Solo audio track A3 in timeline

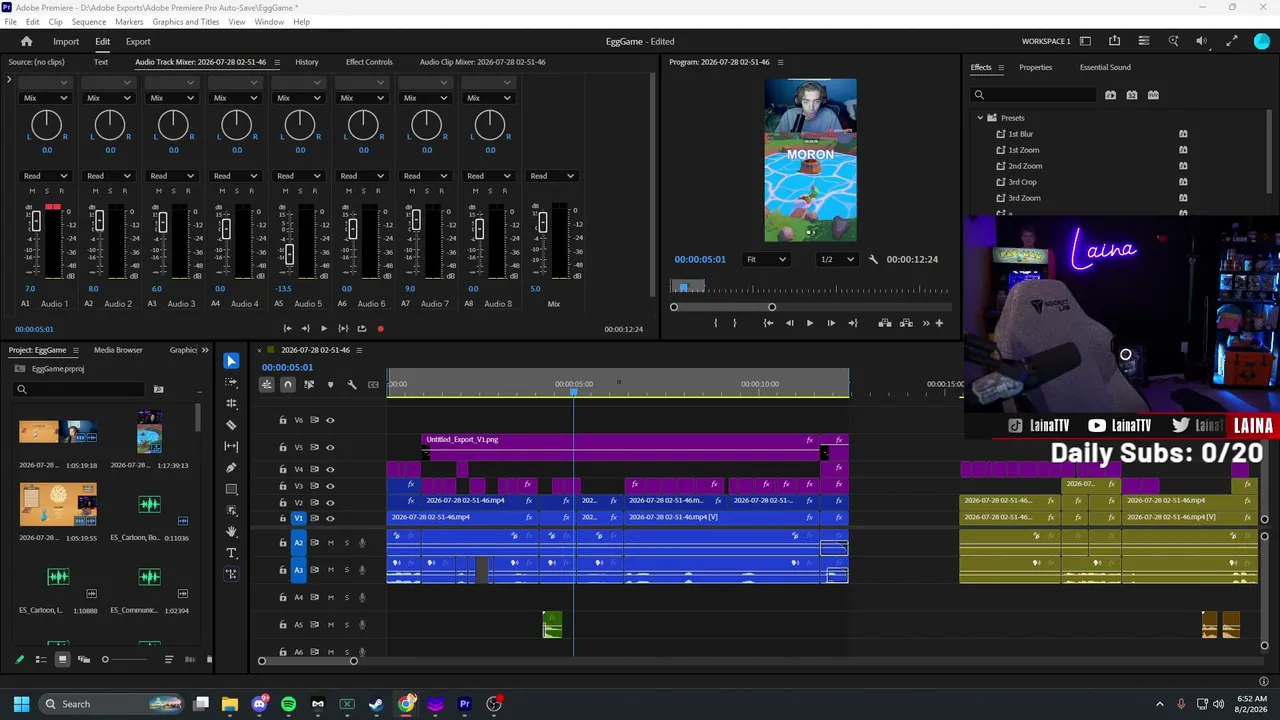(x=347, y=570)
